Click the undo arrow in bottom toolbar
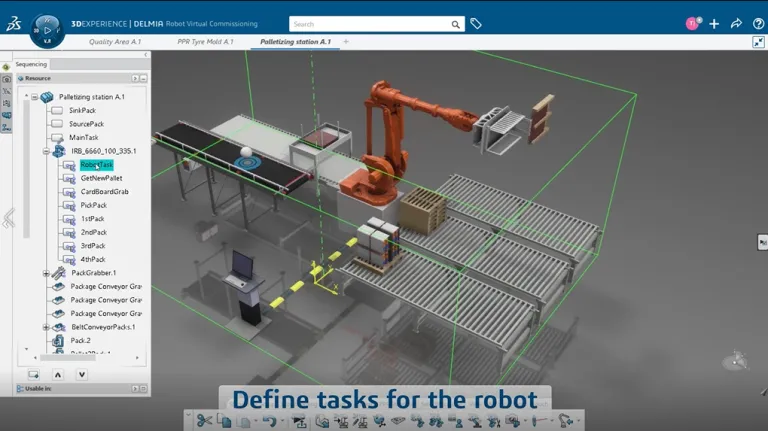Screen dimensions: 768x431 270,421
